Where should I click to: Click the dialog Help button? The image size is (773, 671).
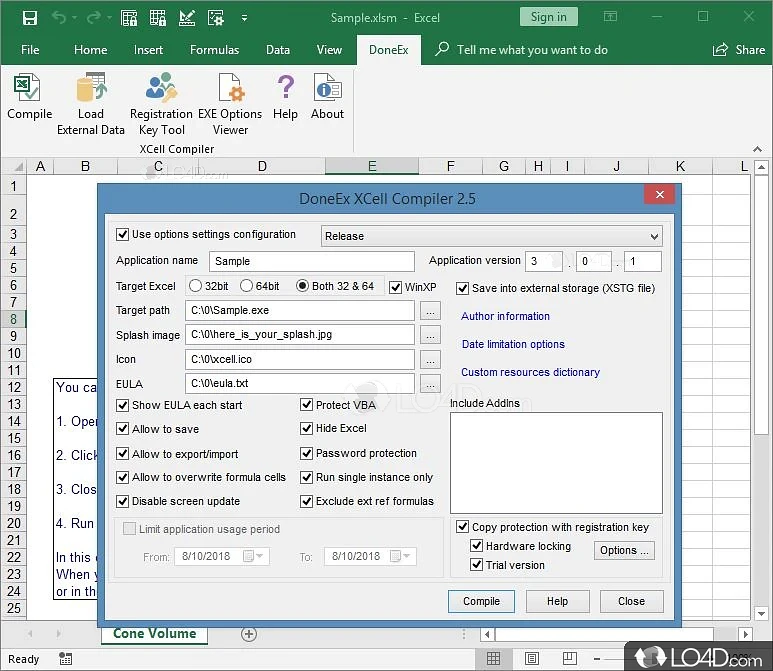557,601
